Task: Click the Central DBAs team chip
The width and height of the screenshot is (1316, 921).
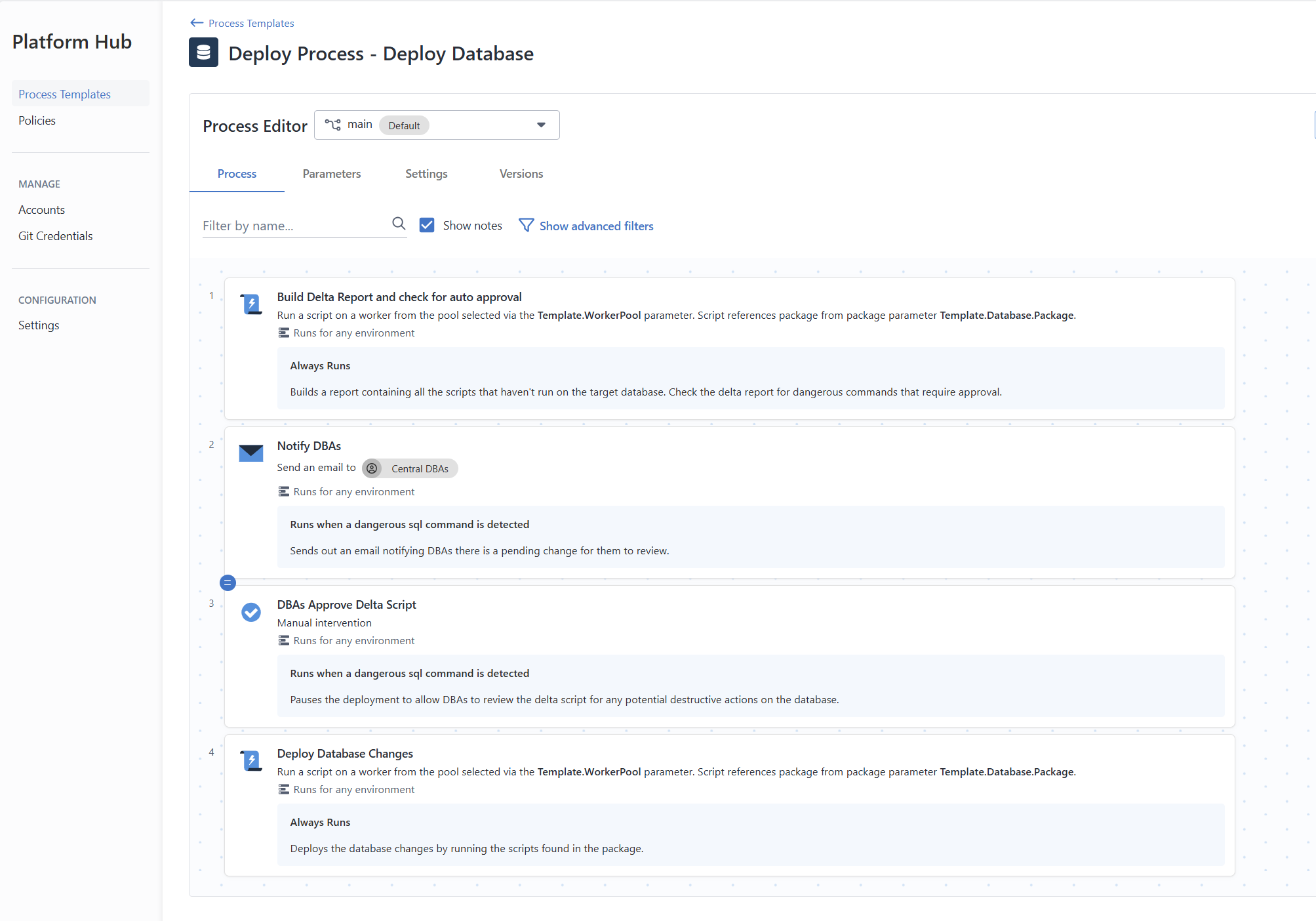Action: coord(410,468)
